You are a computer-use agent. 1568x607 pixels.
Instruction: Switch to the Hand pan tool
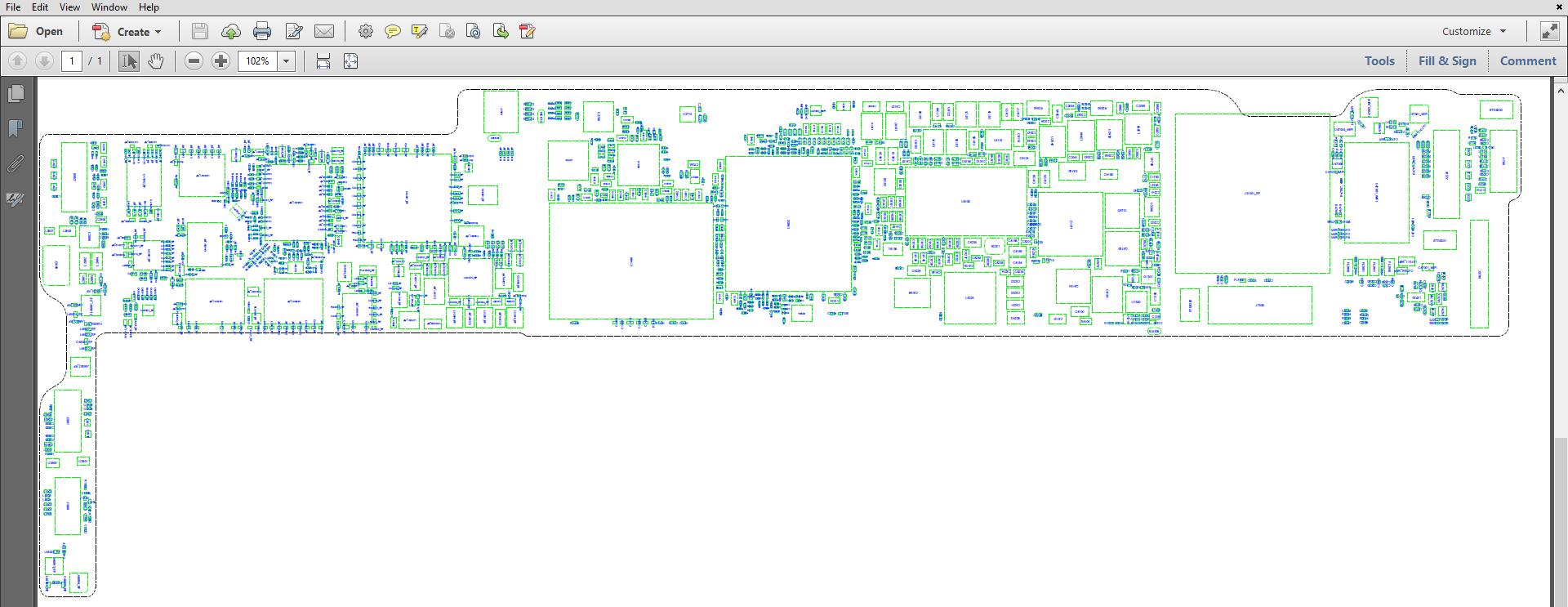click(x=156, y=61)
